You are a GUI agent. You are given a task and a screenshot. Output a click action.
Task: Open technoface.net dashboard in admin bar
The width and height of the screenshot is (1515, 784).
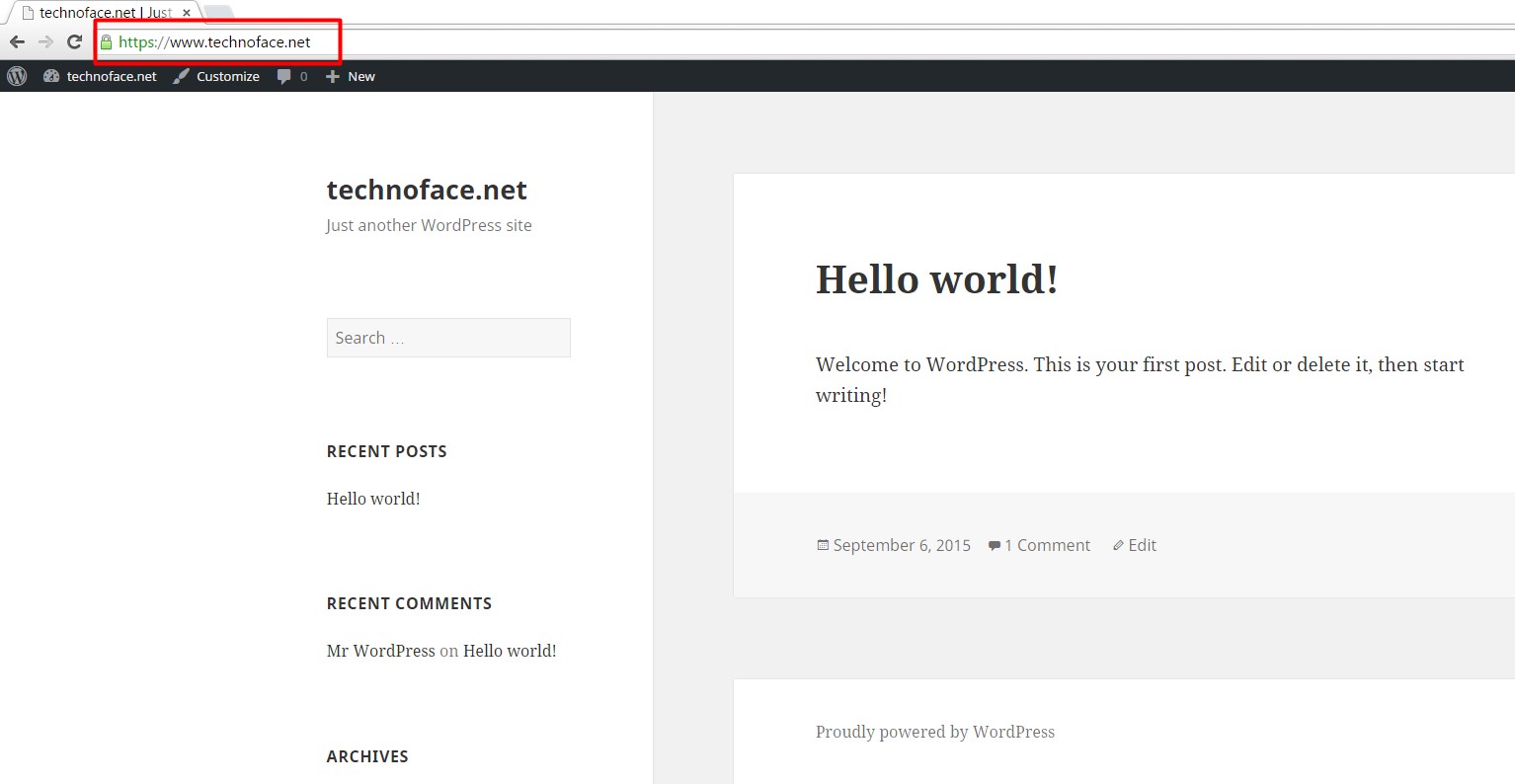pyautogui.click(x=100, y=76)
